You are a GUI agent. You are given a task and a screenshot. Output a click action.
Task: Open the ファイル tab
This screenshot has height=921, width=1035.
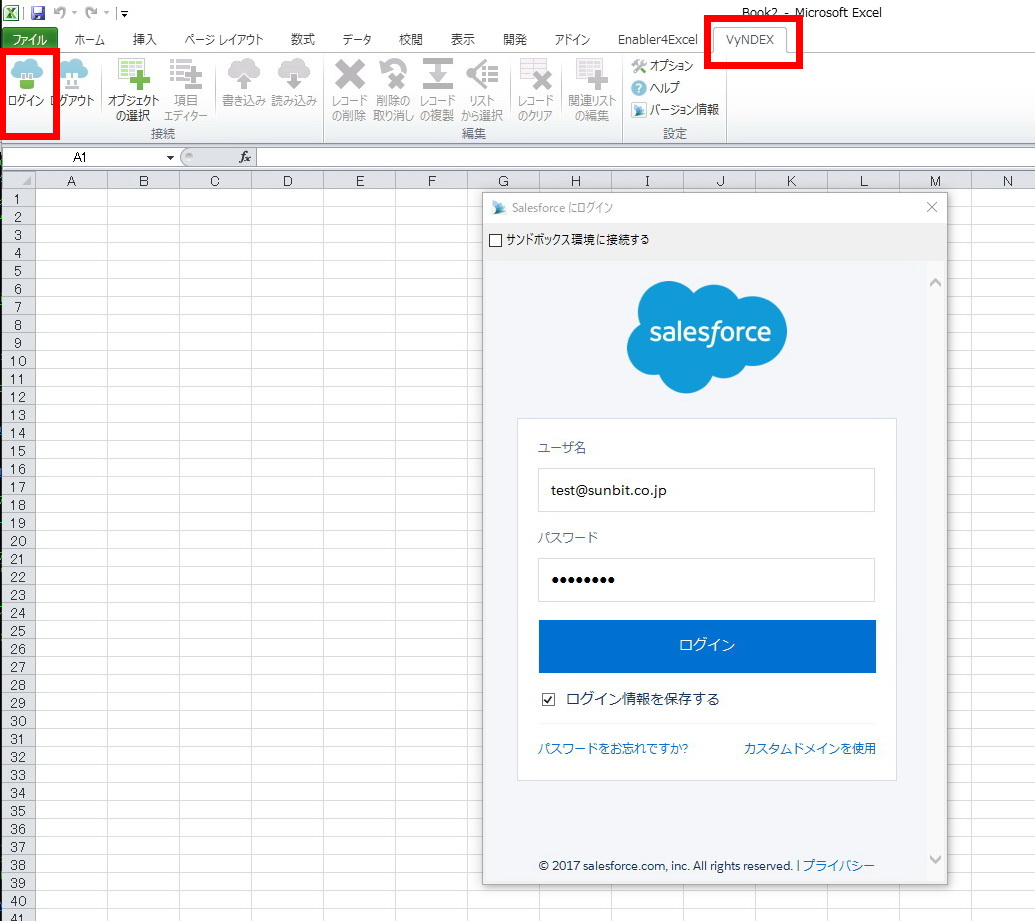pos(30,39)
